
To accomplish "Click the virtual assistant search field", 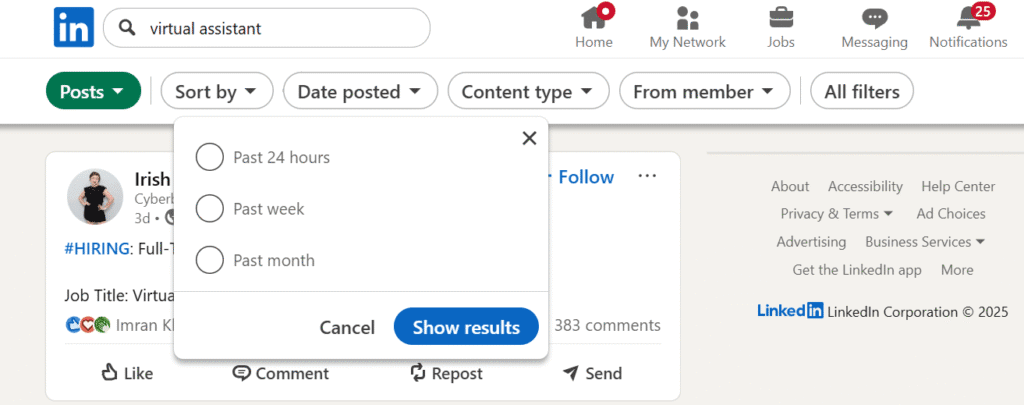I will 266,28.
